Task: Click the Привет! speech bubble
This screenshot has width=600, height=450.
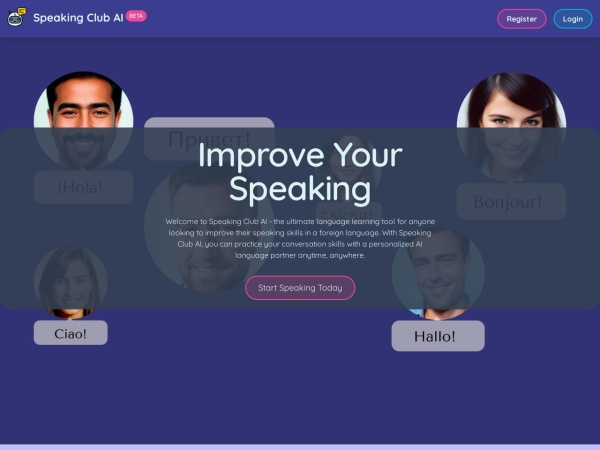Action: [209, 139]
